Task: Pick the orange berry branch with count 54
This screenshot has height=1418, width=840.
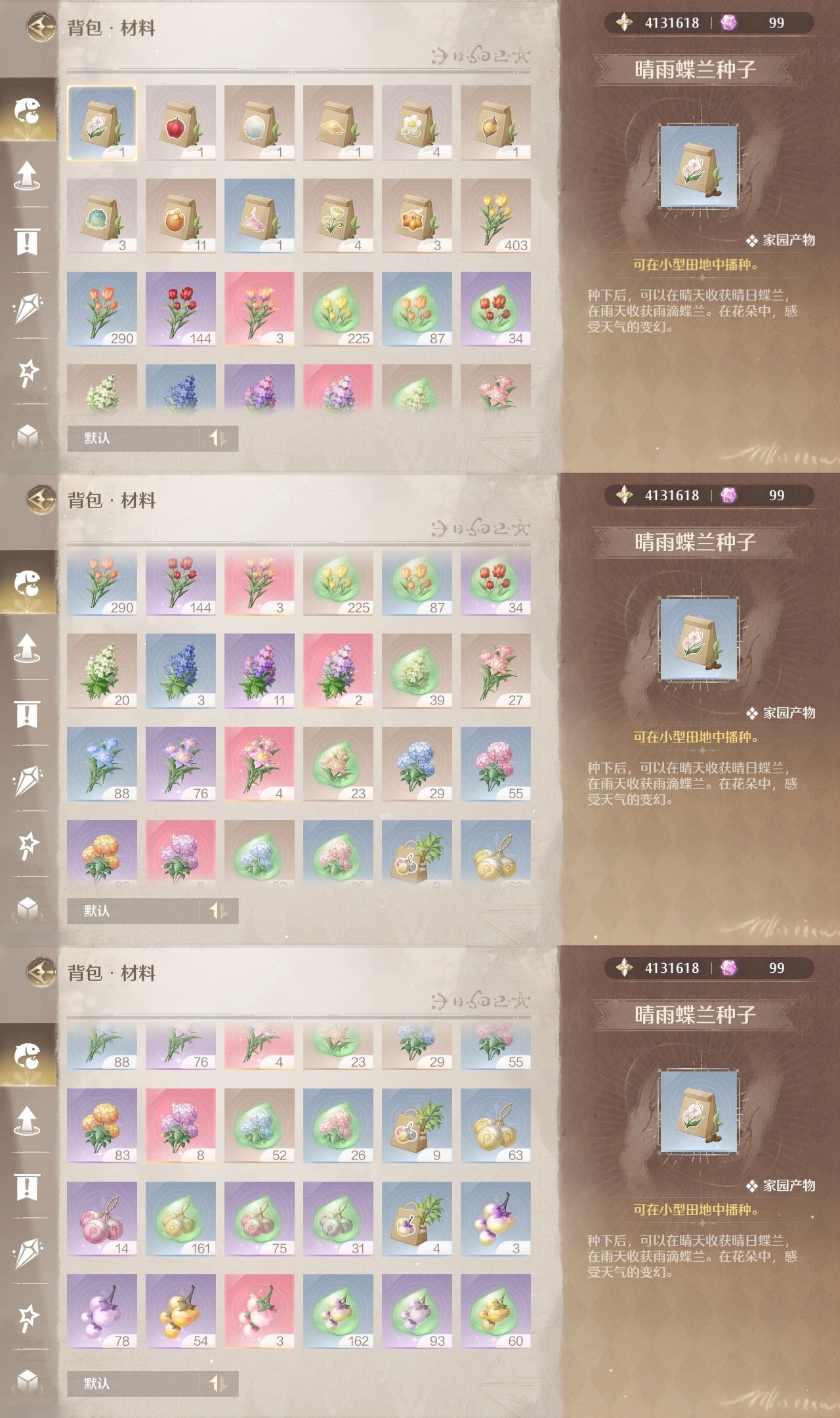Action: point(180,1312)
